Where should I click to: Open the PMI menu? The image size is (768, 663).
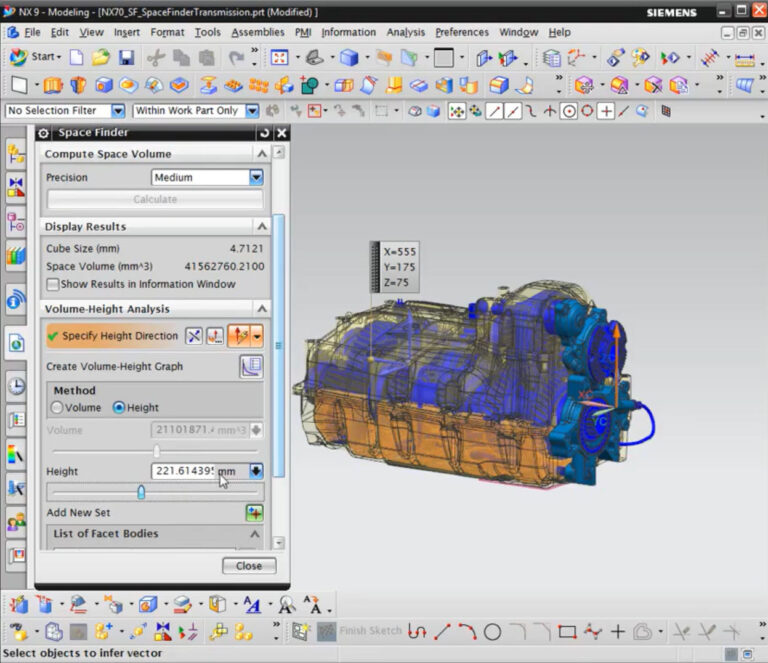coord(303,32)
